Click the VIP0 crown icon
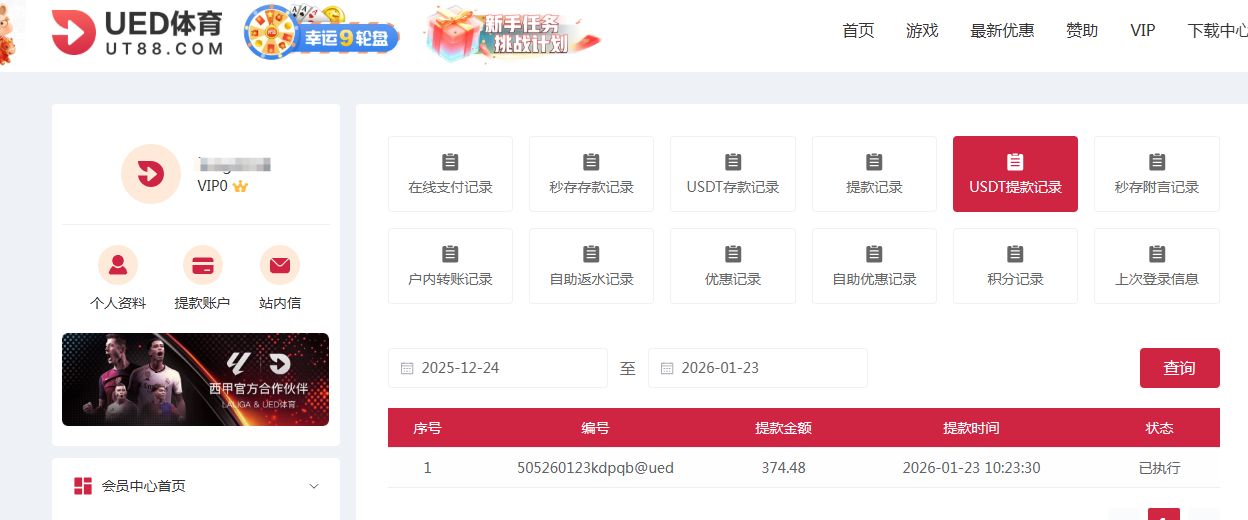The width and height of the screenshot is (1248, 520). click(240, 186)
